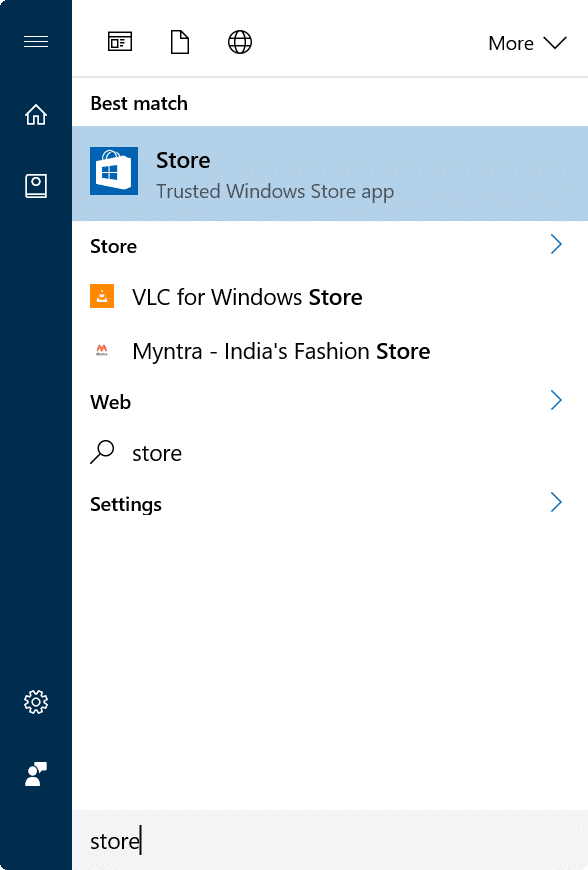This screenshot has height=870, width=588.
Task: Open Settings gear icon in the sidebar
Action: 36,702
